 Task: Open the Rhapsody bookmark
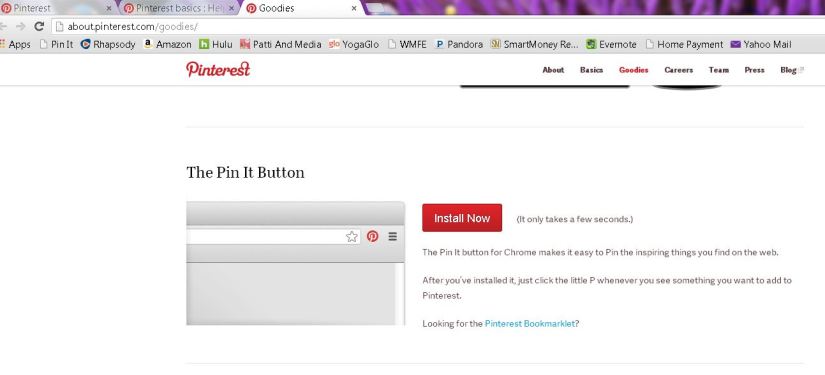(x=108, y=45)
